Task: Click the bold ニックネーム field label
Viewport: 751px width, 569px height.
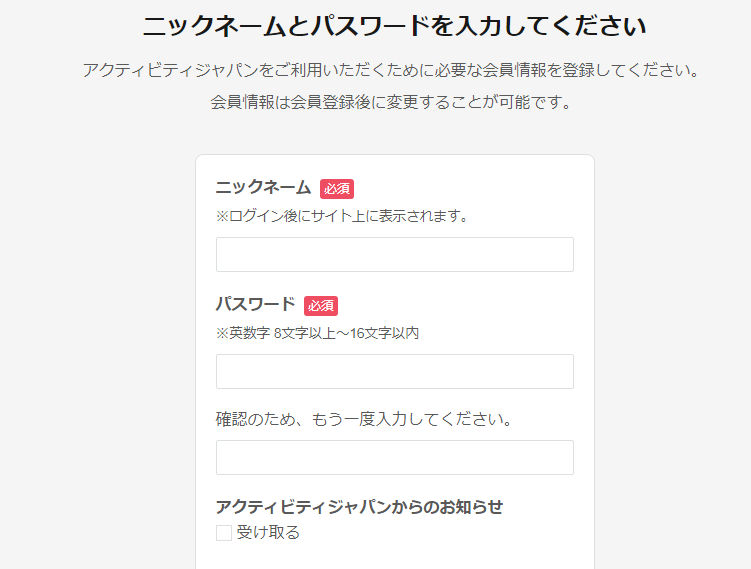Action: coord(263,187)
